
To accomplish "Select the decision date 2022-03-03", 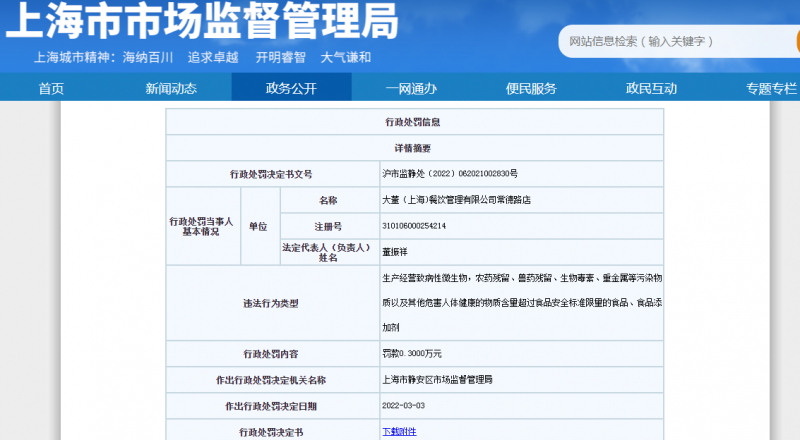I will tap(404, 405).
